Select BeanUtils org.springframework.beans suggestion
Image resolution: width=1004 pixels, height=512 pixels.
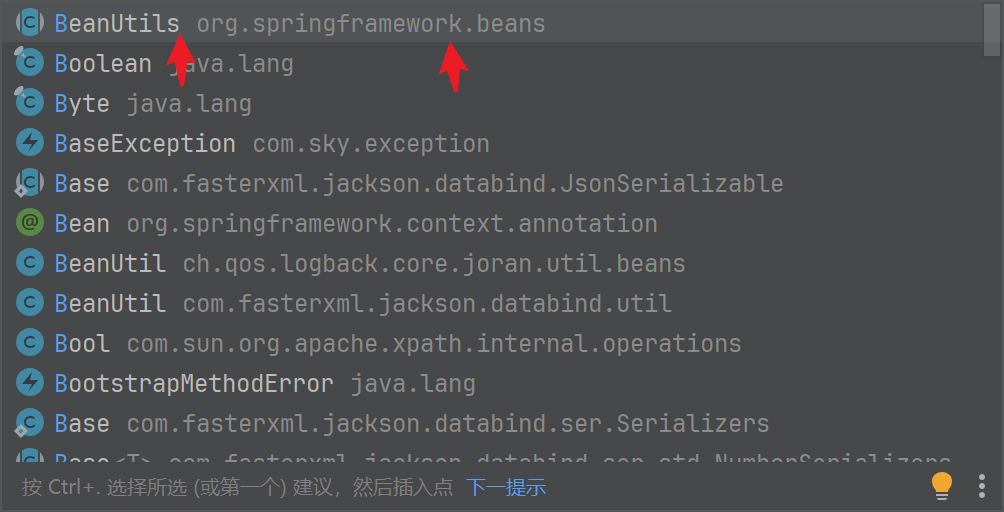click(x=492, y=23)
